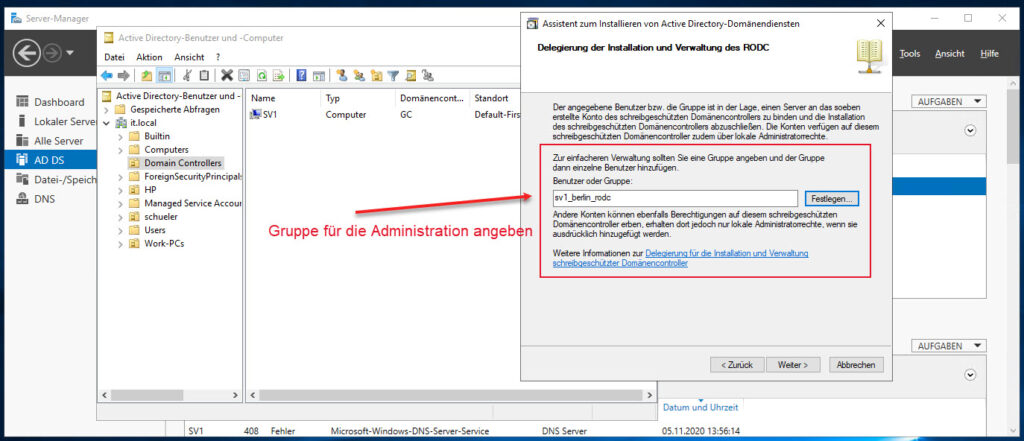Open properties via the toolbar icon
Viewport: 1024px width, 441px height.
(244, 76)
